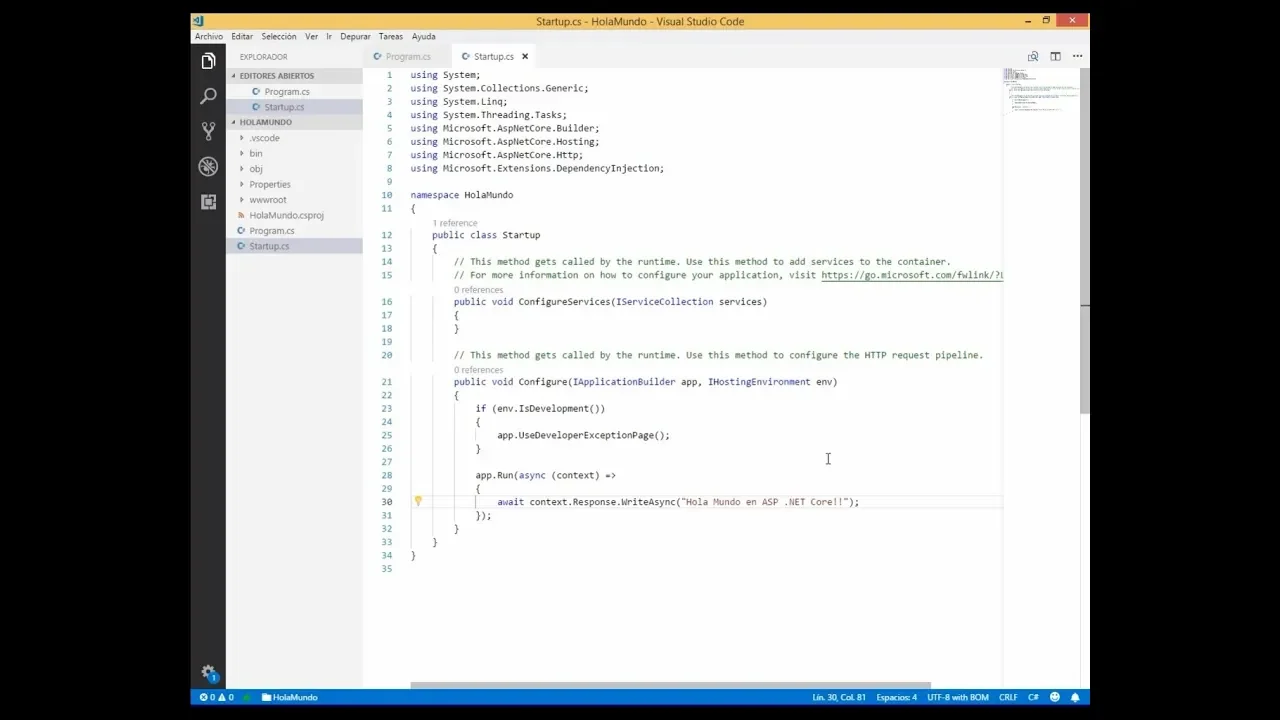The image size is (1280, 720).
Task: Open the Ayuda menu
Action: 423,36
